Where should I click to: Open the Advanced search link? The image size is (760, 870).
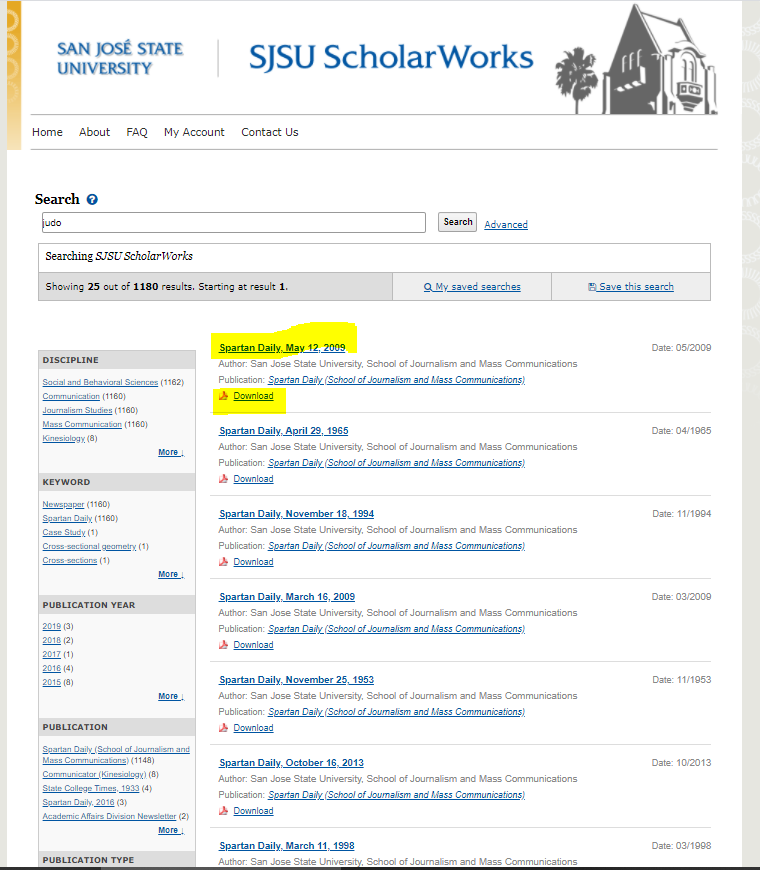[x=506, y=225]
